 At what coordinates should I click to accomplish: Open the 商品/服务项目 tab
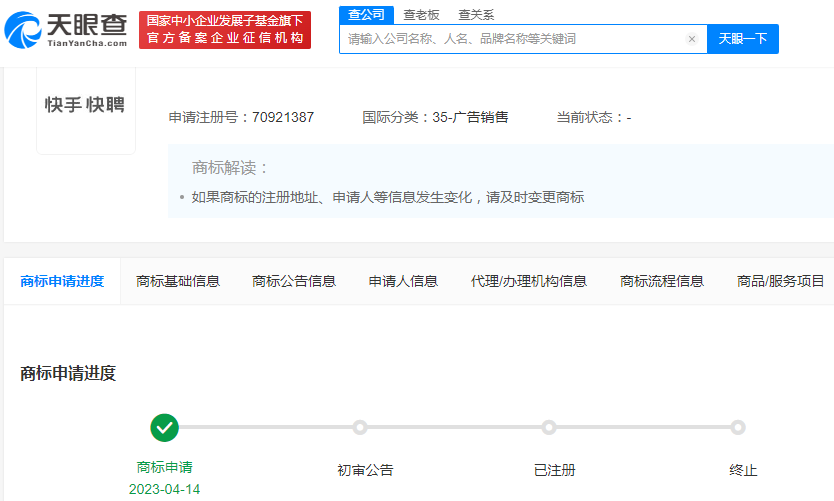[x=780, y=281]
